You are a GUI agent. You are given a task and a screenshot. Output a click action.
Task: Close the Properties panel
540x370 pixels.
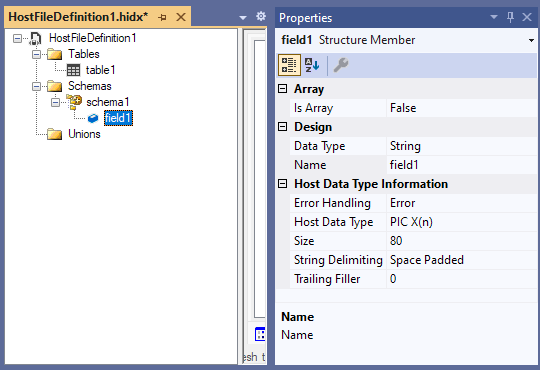pos(527,17)
